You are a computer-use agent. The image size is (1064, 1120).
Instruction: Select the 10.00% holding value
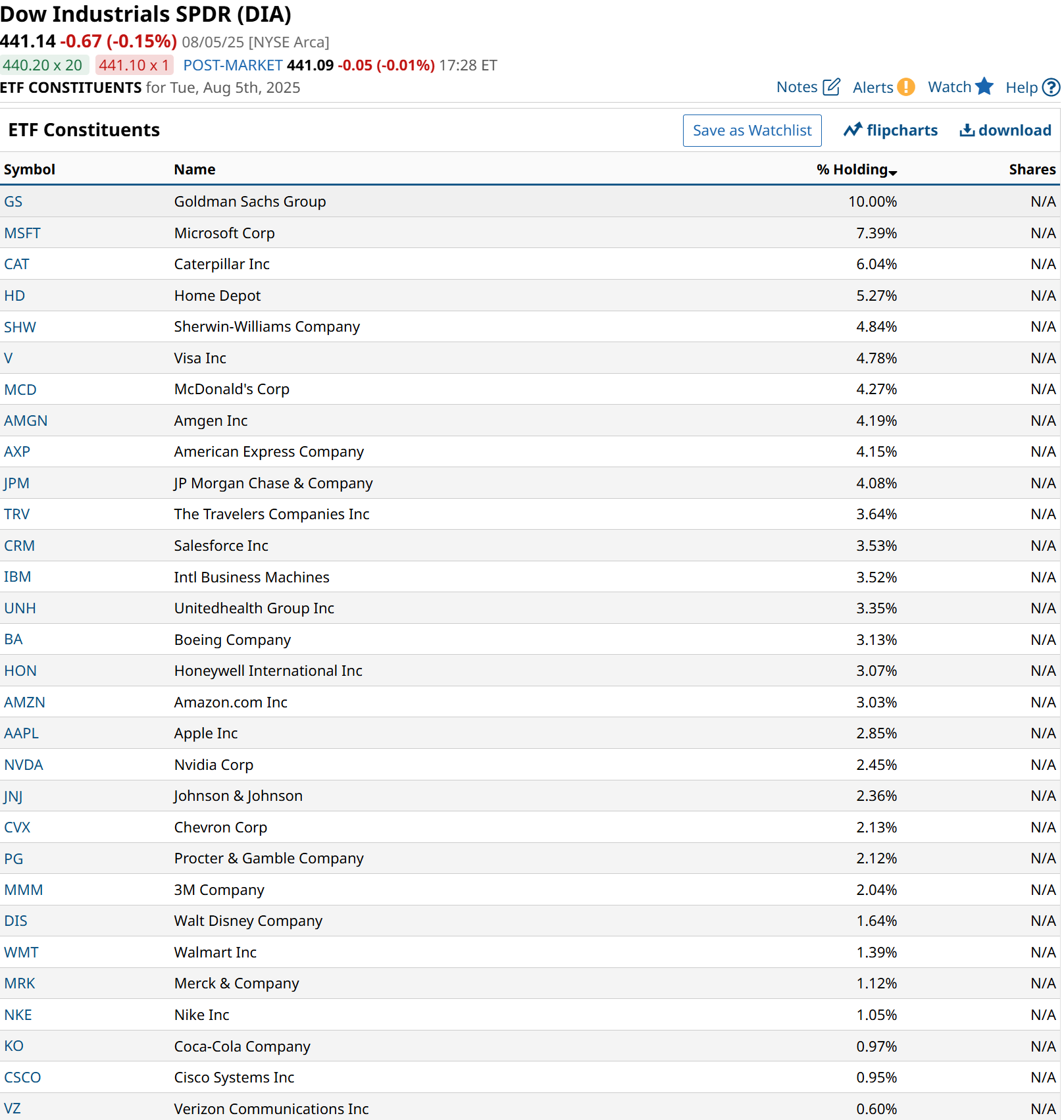(x=873, y=201)
